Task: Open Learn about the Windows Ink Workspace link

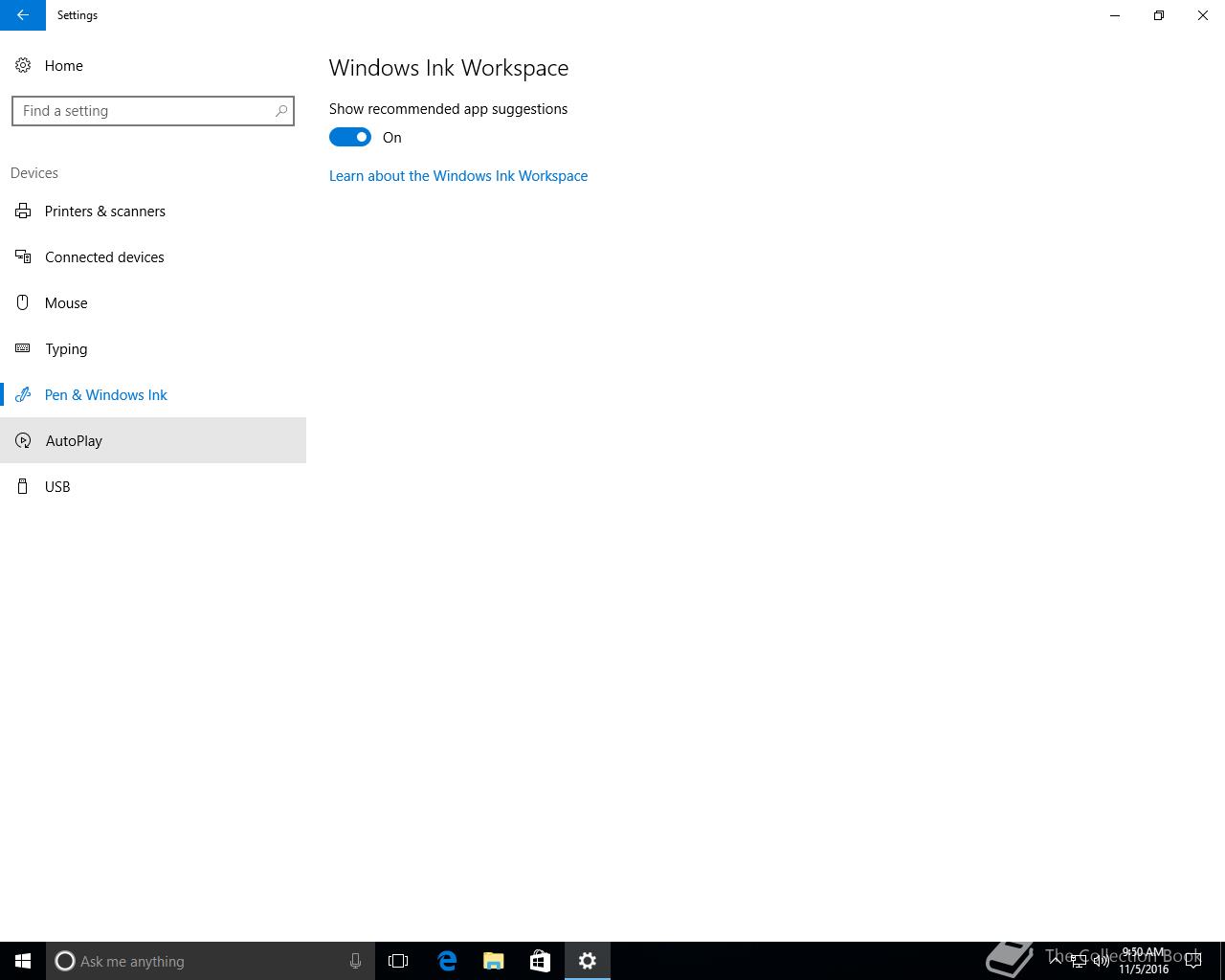Action: (458, 176)
